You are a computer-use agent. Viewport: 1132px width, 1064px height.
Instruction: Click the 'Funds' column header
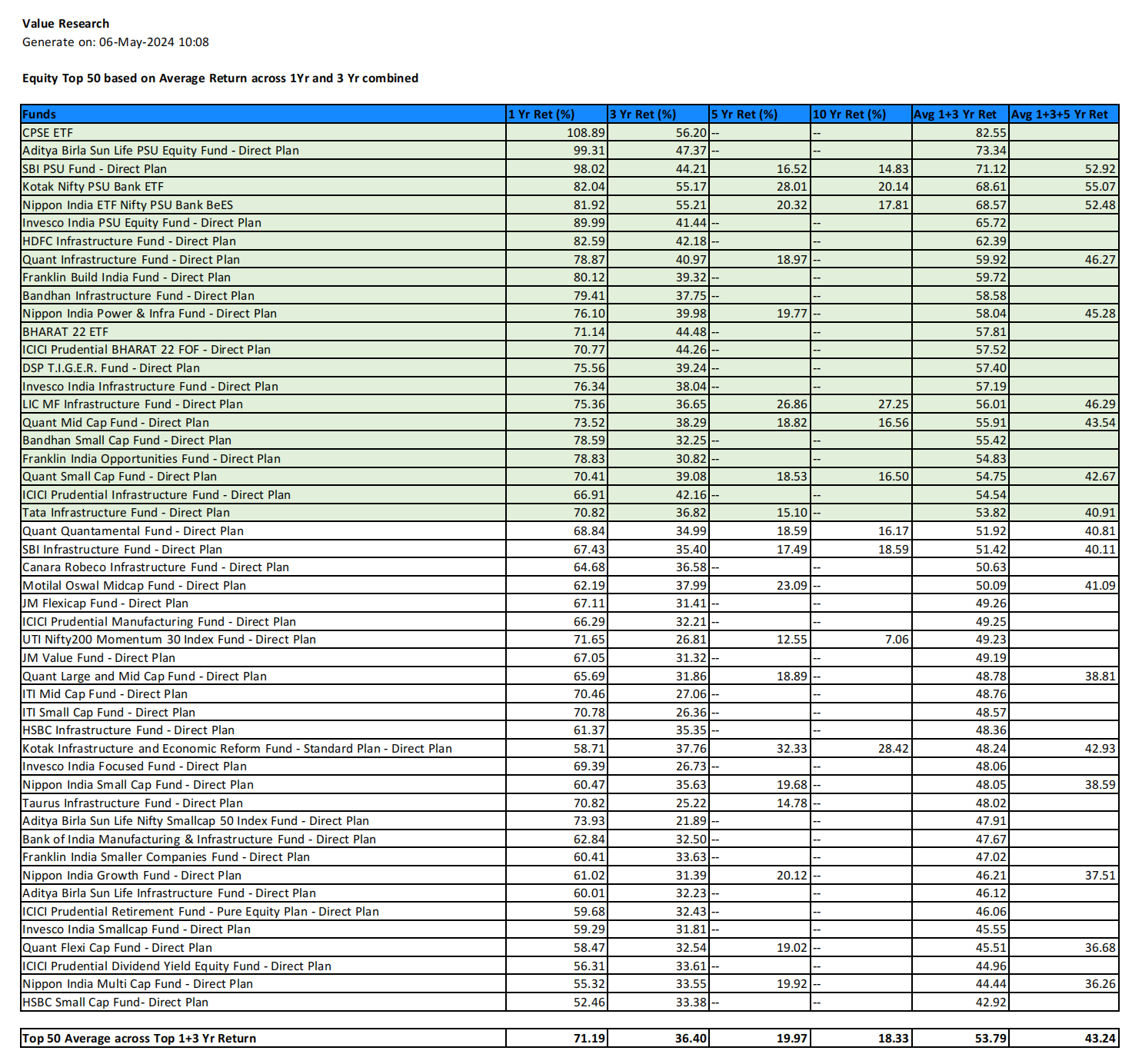pos(263,114)
